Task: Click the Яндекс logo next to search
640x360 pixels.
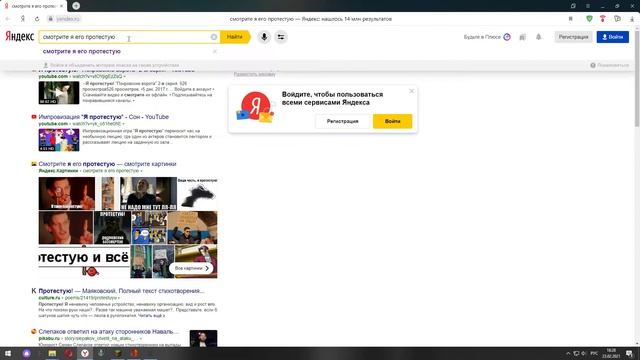Action: pyautogui.click(x=19, y=37)
